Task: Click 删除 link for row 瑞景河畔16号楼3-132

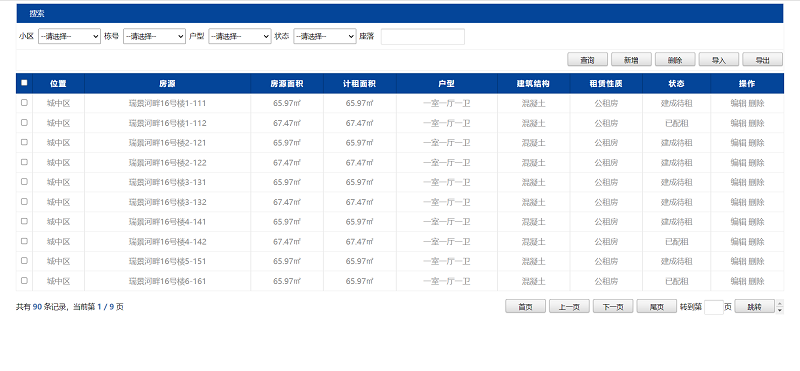Action: click(x=756, y=202)
